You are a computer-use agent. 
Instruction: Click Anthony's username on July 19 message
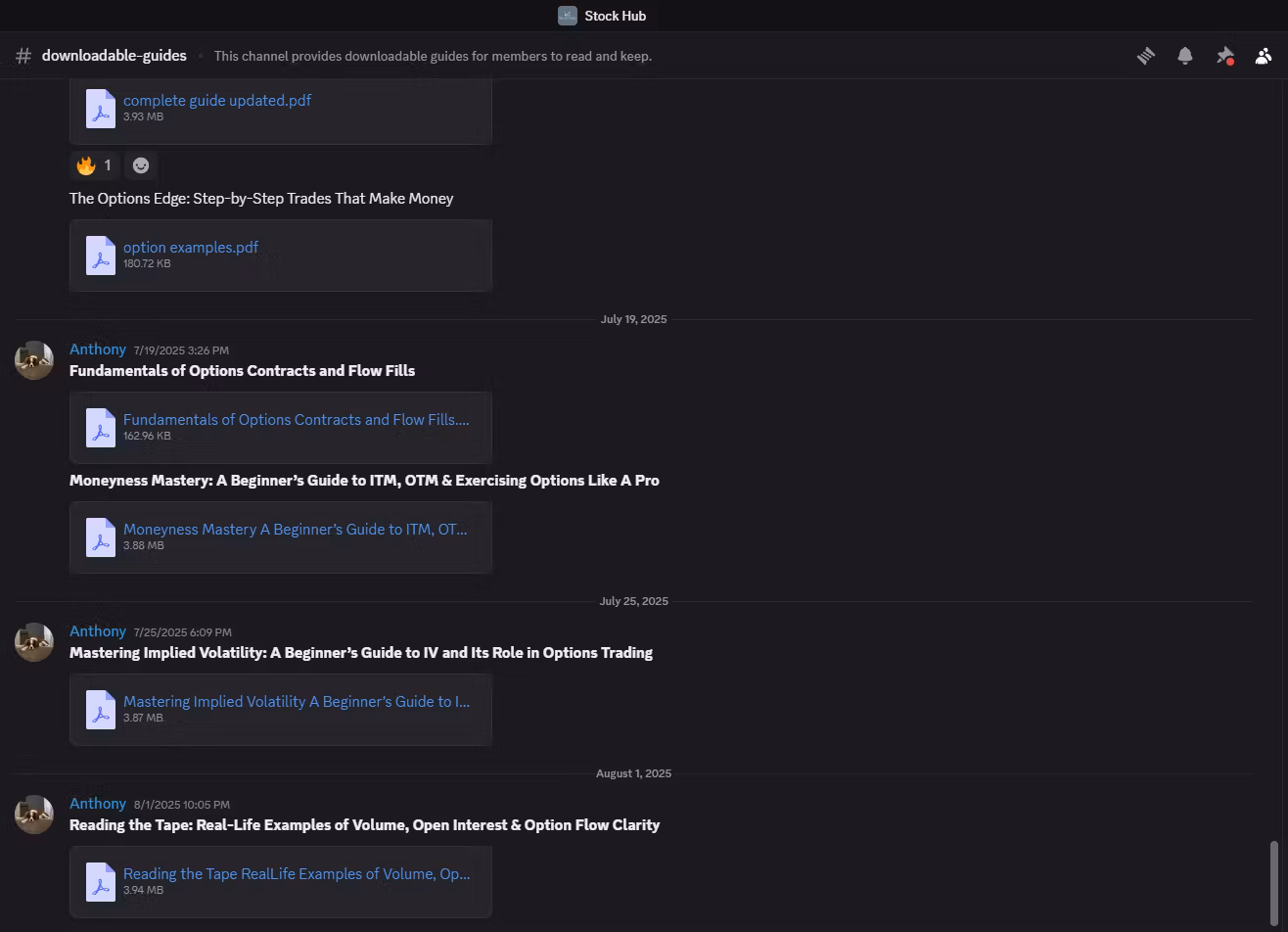(x=98, y=349)
